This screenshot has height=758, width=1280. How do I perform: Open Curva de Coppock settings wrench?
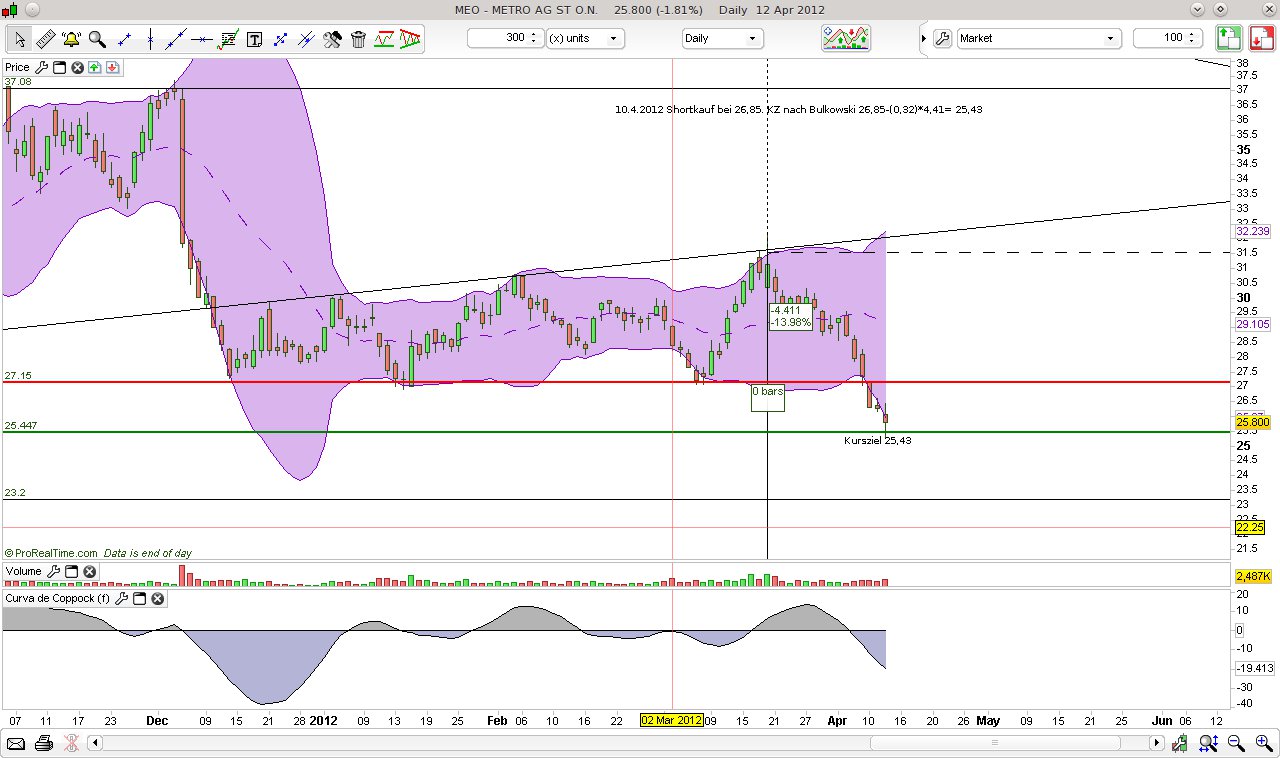click(121, 598)
